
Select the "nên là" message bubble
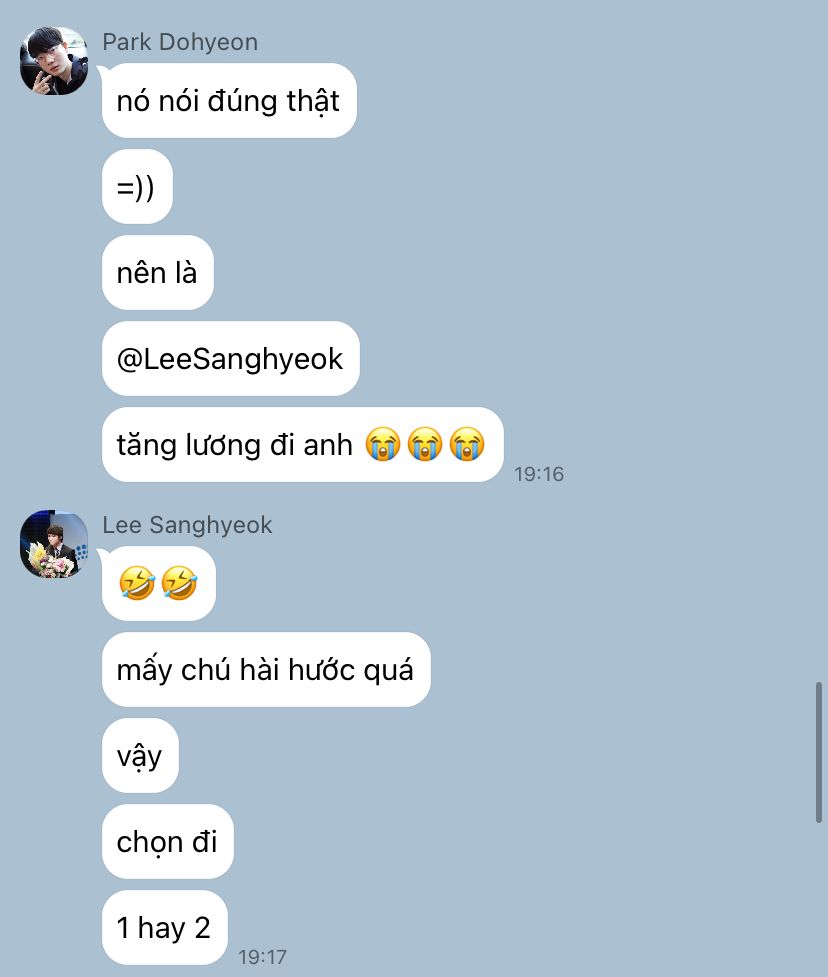coord(158,272)
